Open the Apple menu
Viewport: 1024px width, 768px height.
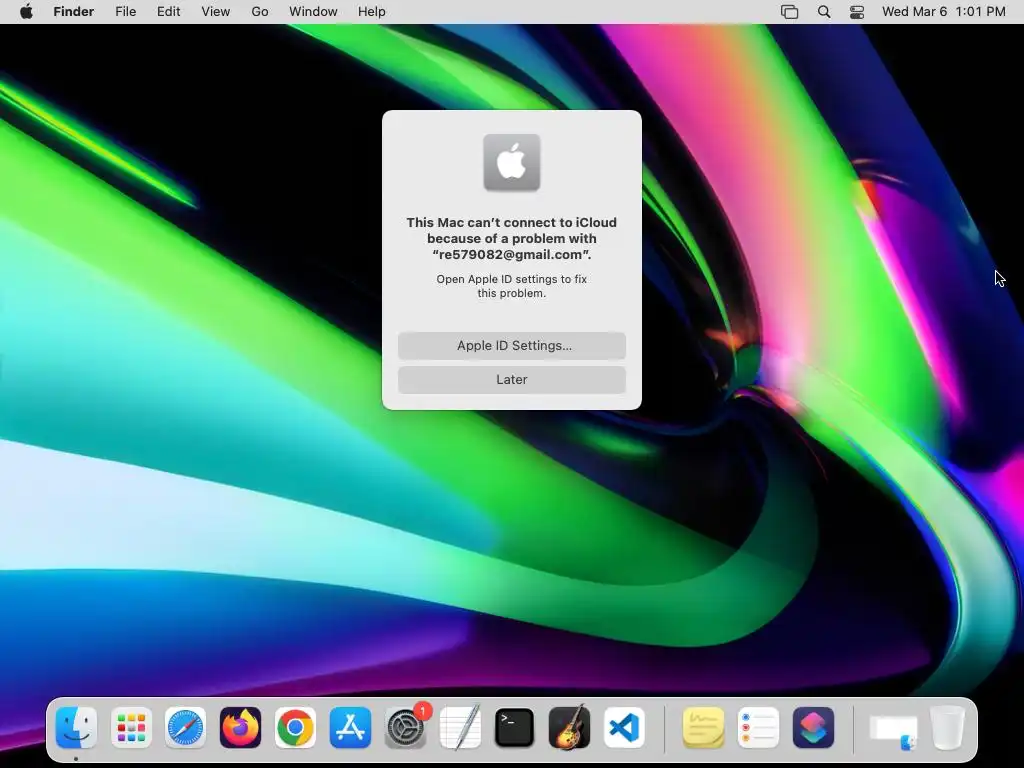click(x=26, y=12)
